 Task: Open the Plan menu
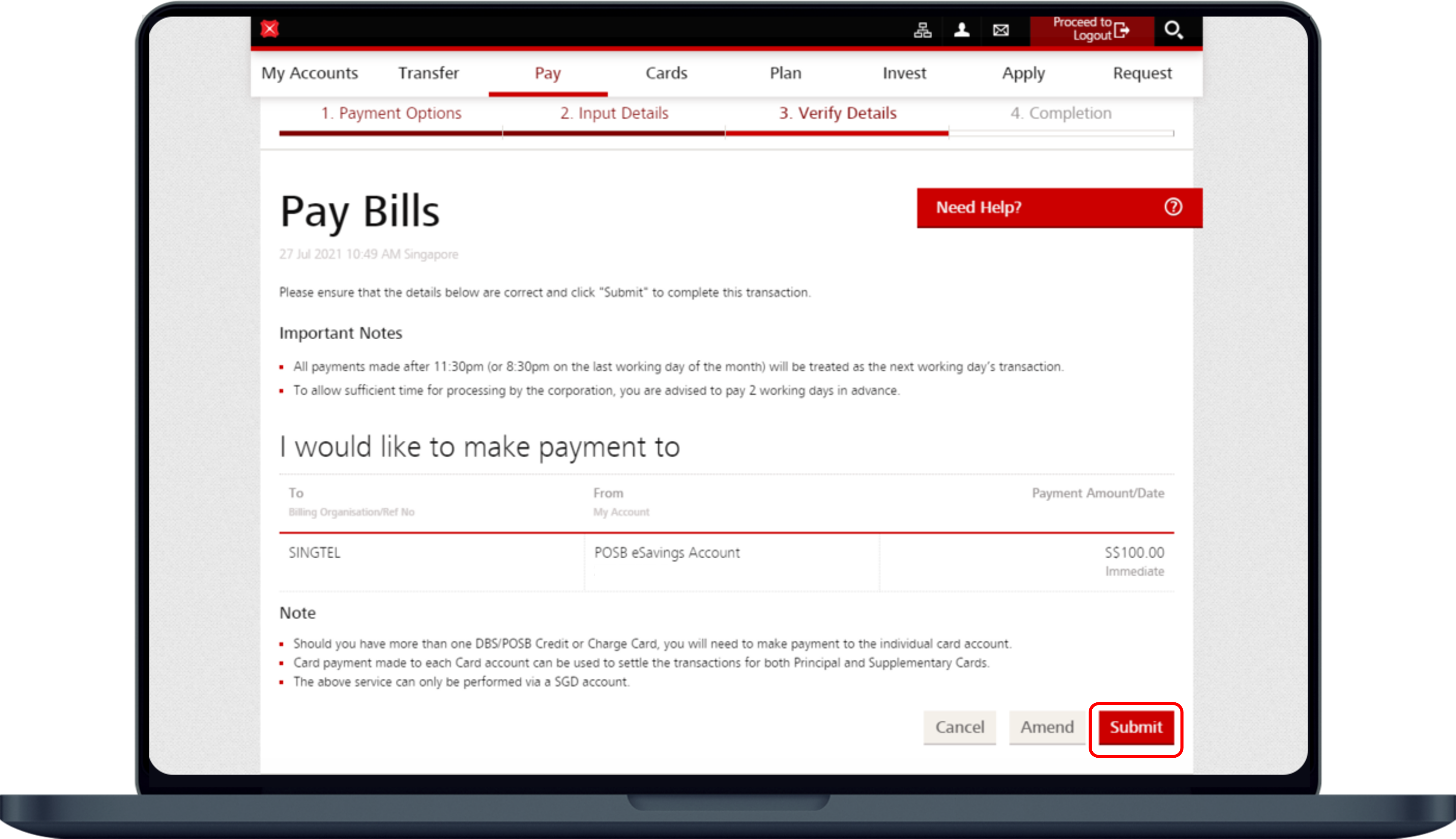786,73
